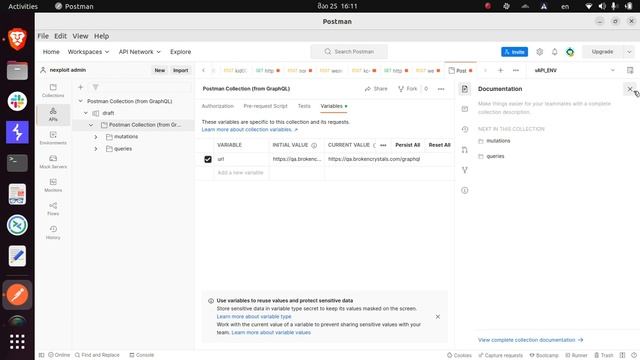Open the Flows sidebar section

pyautogui.click(x=53, y=209)
